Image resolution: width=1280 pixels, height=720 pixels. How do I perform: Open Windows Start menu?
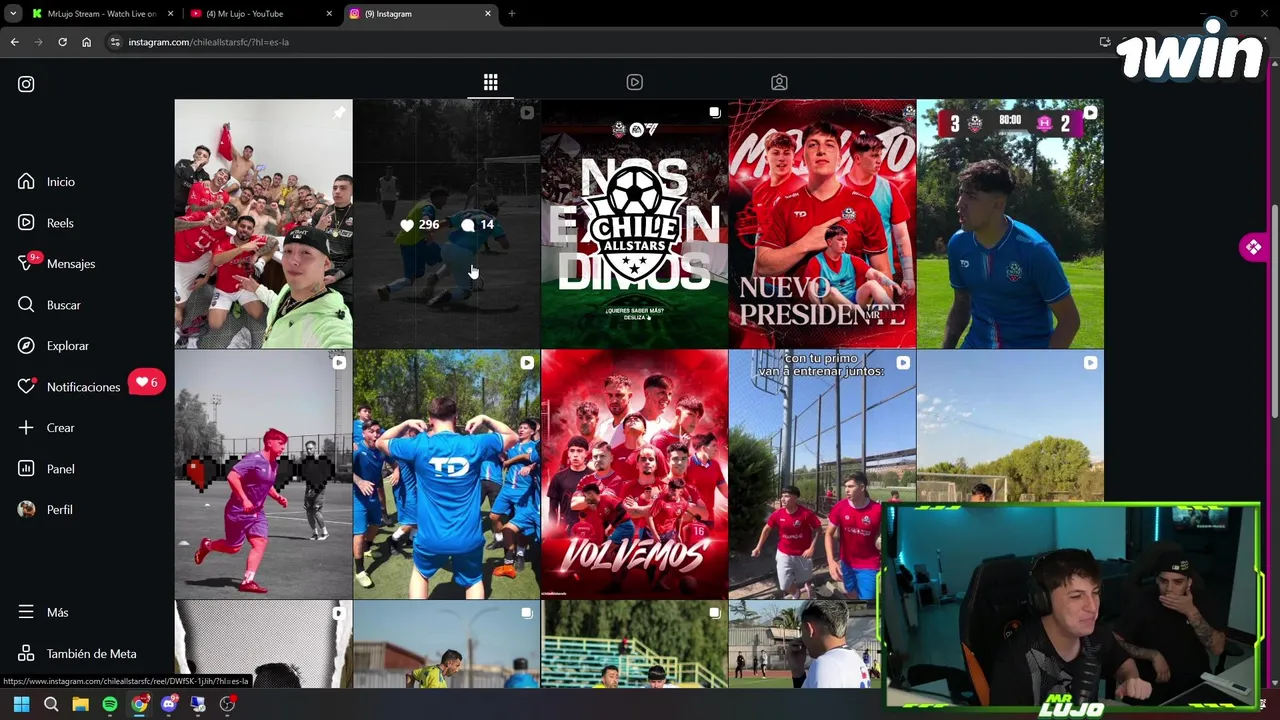(21, 704)
